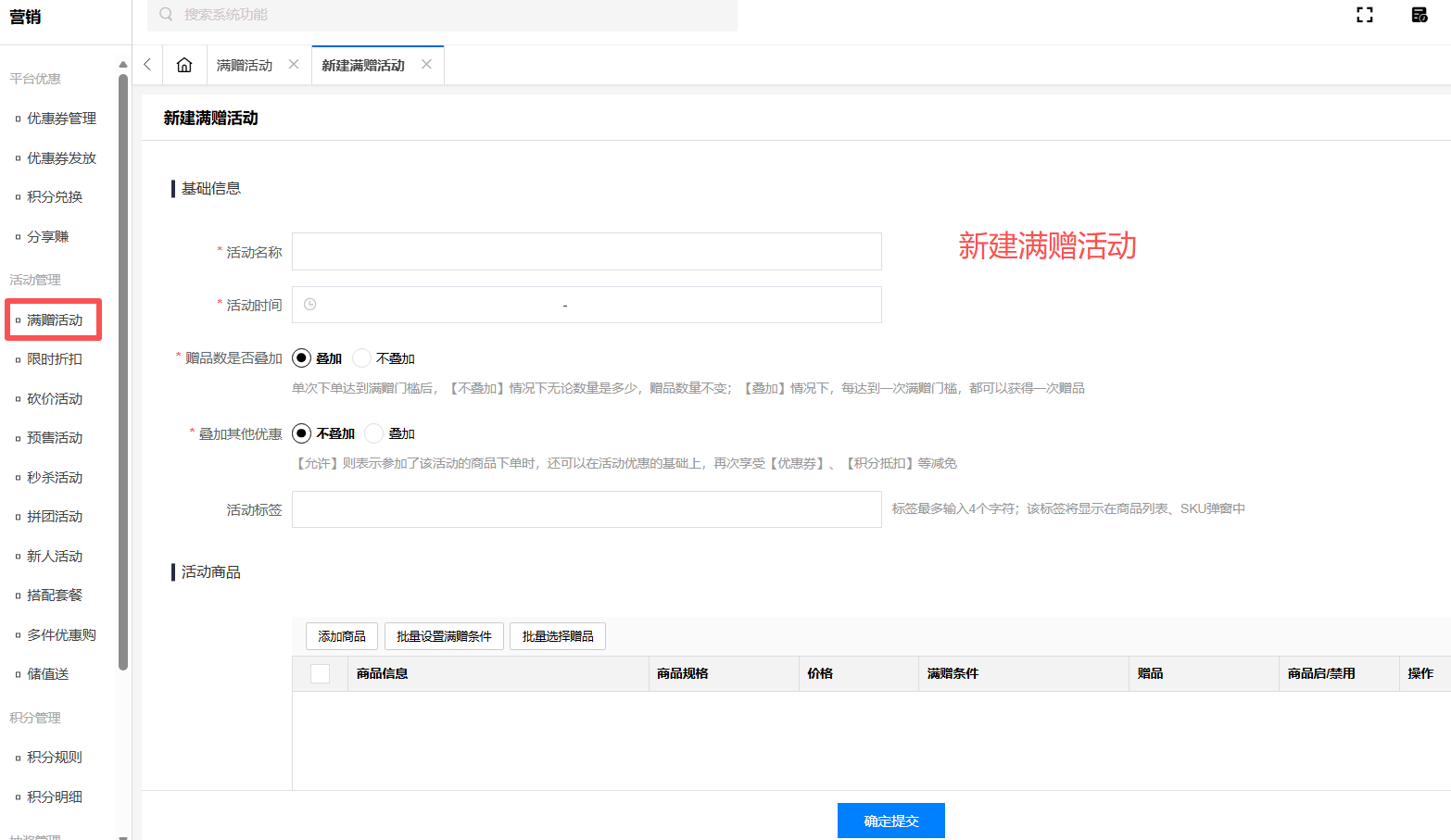Close the 满赠活动 tab
Screen dimensions: 1451x840
pyautogui.click(x=294, y=64)
